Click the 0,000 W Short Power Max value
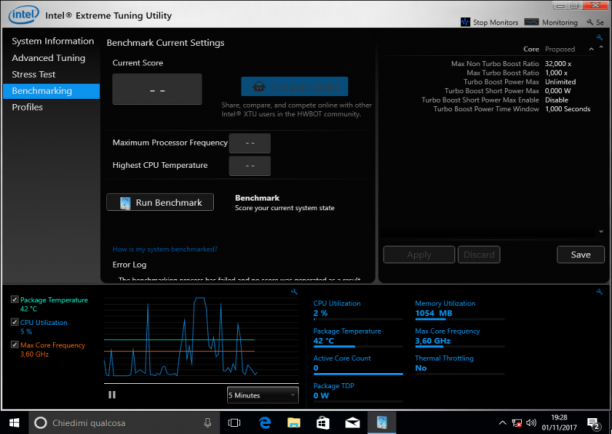Viewport: 612px width, 434px height. (557, 91)
